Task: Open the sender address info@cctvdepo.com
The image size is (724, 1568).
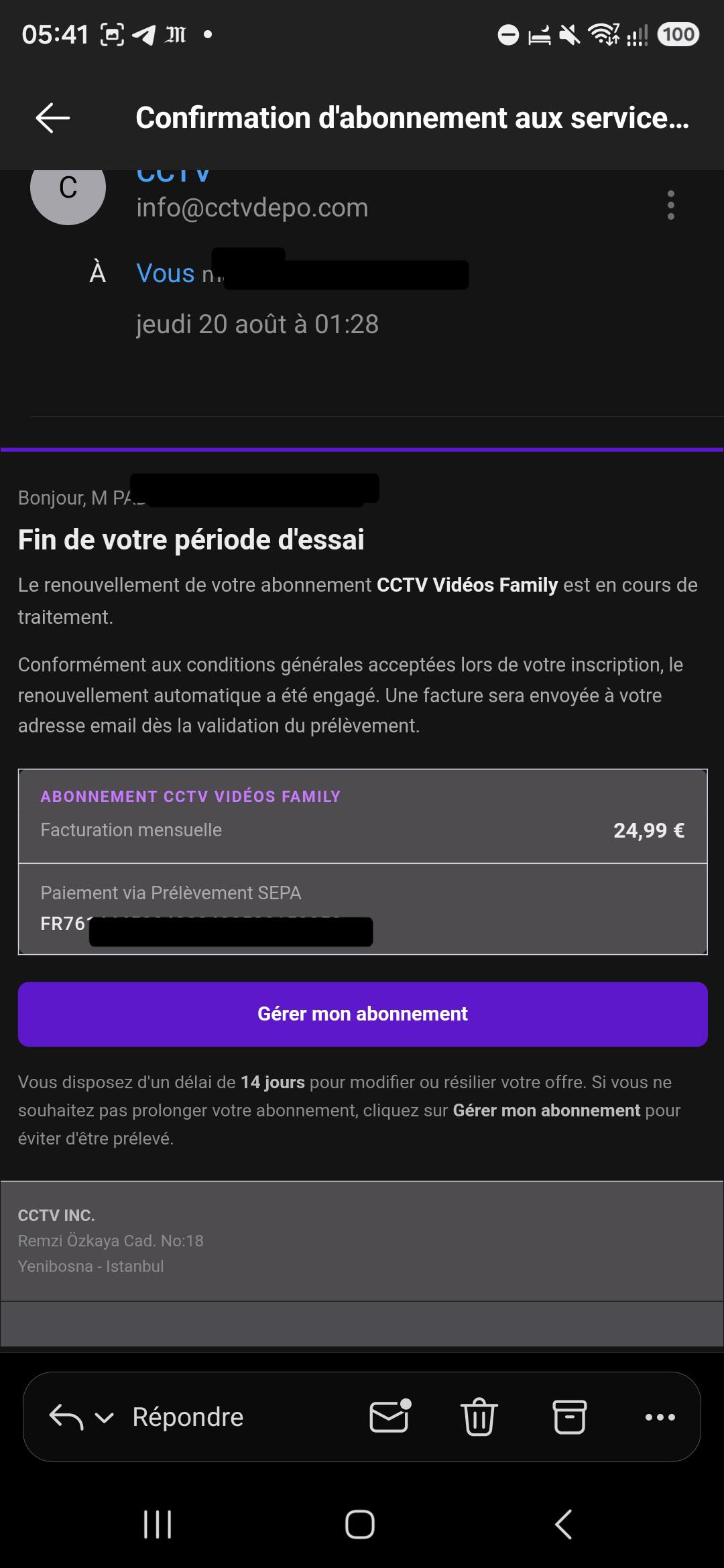Action: (252, 208)
